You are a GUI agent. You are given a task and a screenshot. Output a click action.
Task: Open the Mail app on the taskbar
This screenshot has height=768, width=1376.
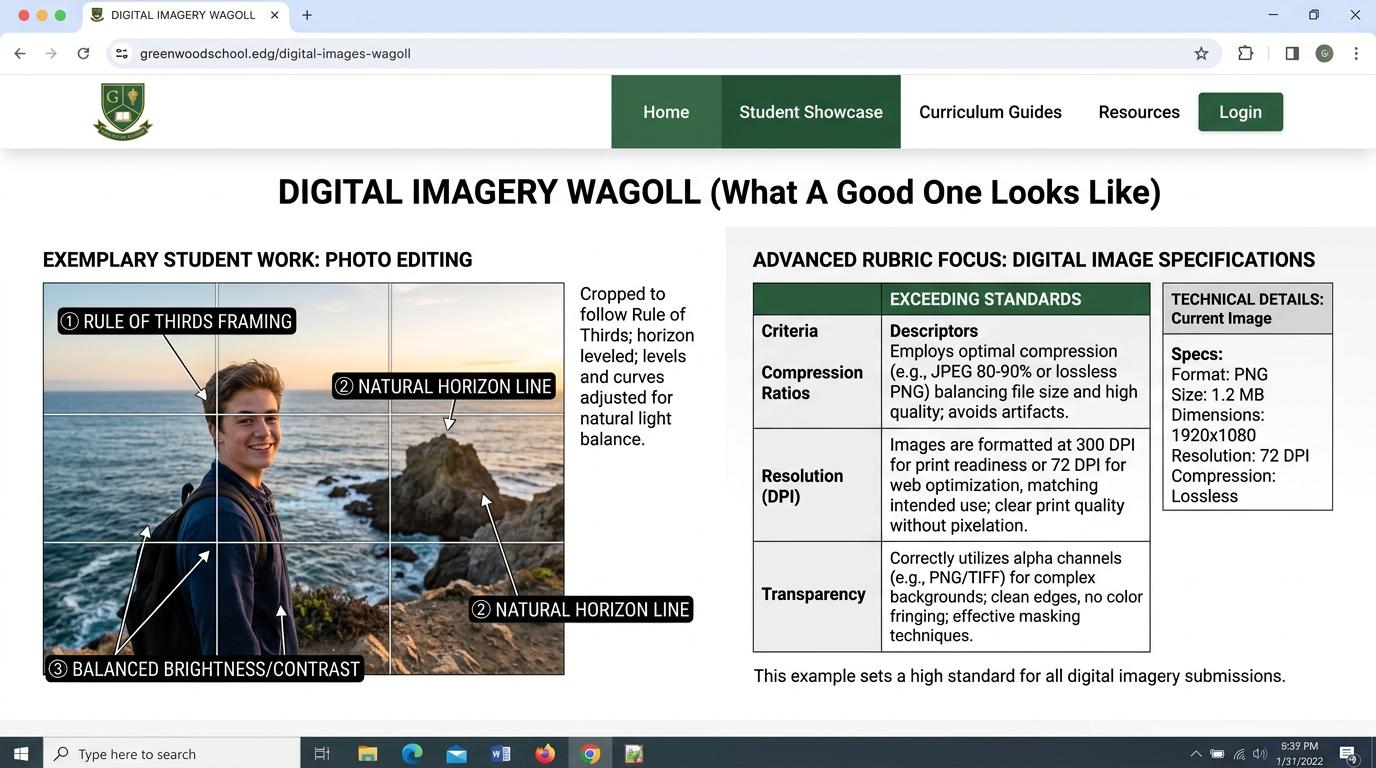[457, 754]
